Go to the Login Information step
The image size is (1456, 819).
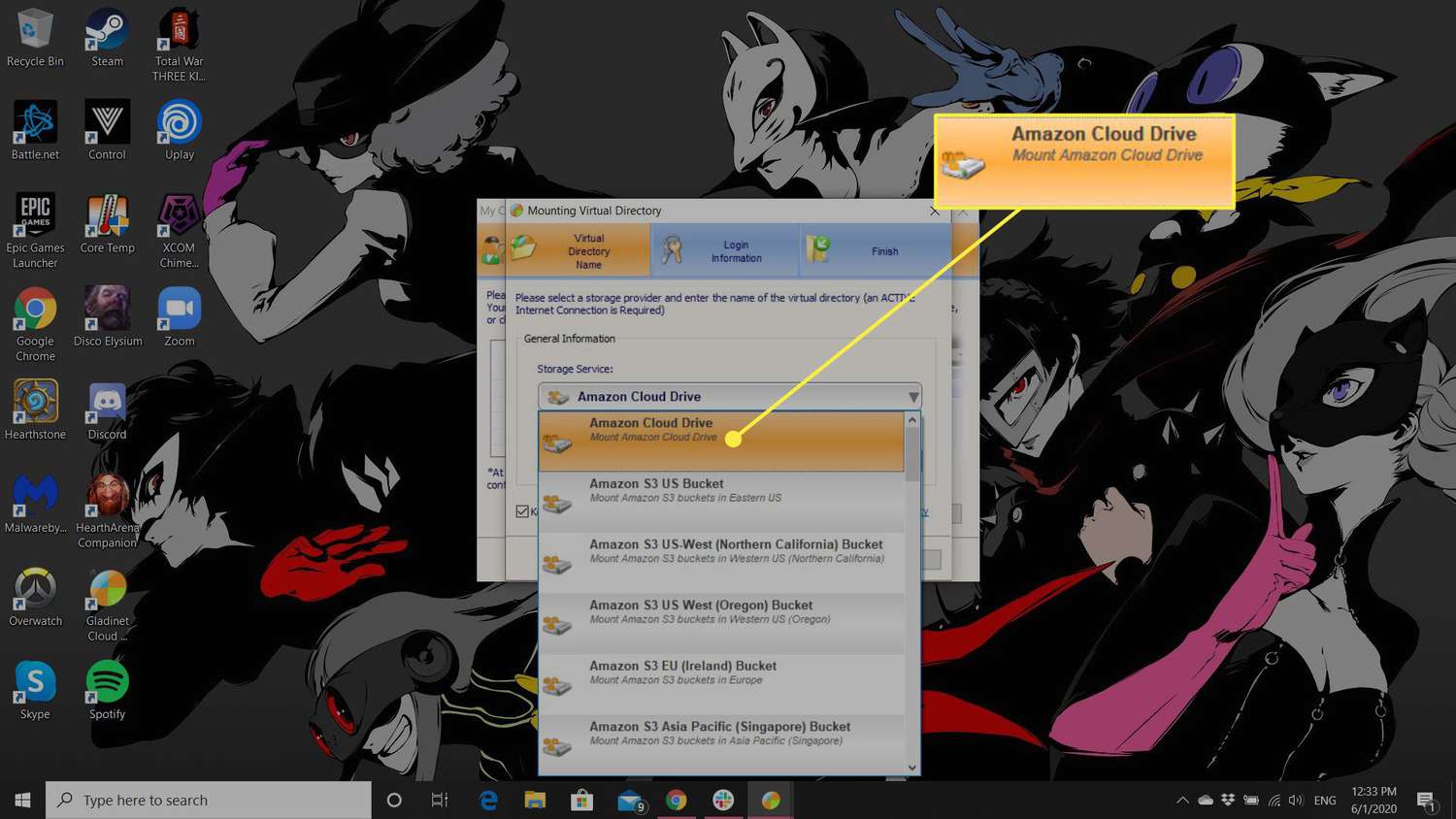tap(725, 250)
